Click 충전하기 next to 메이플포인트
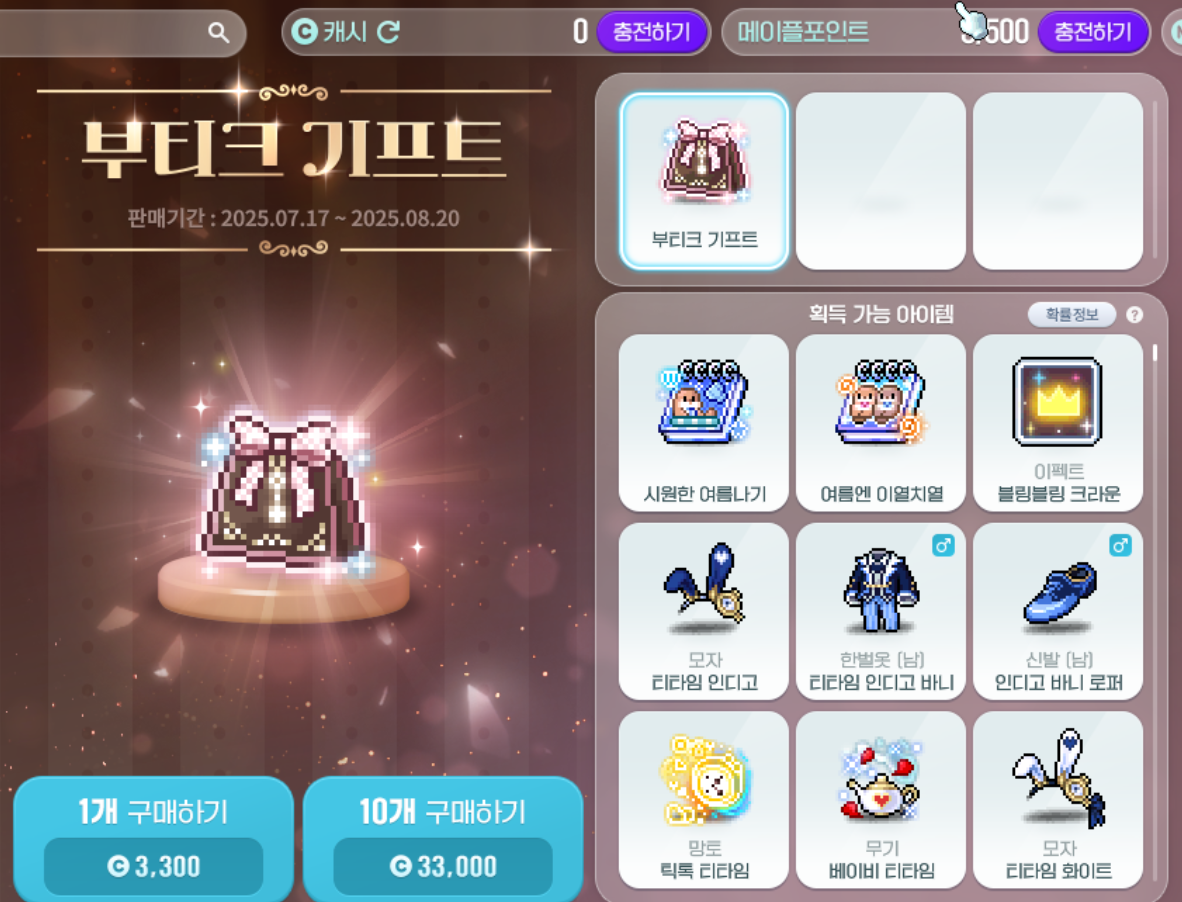 point(1092,32)
